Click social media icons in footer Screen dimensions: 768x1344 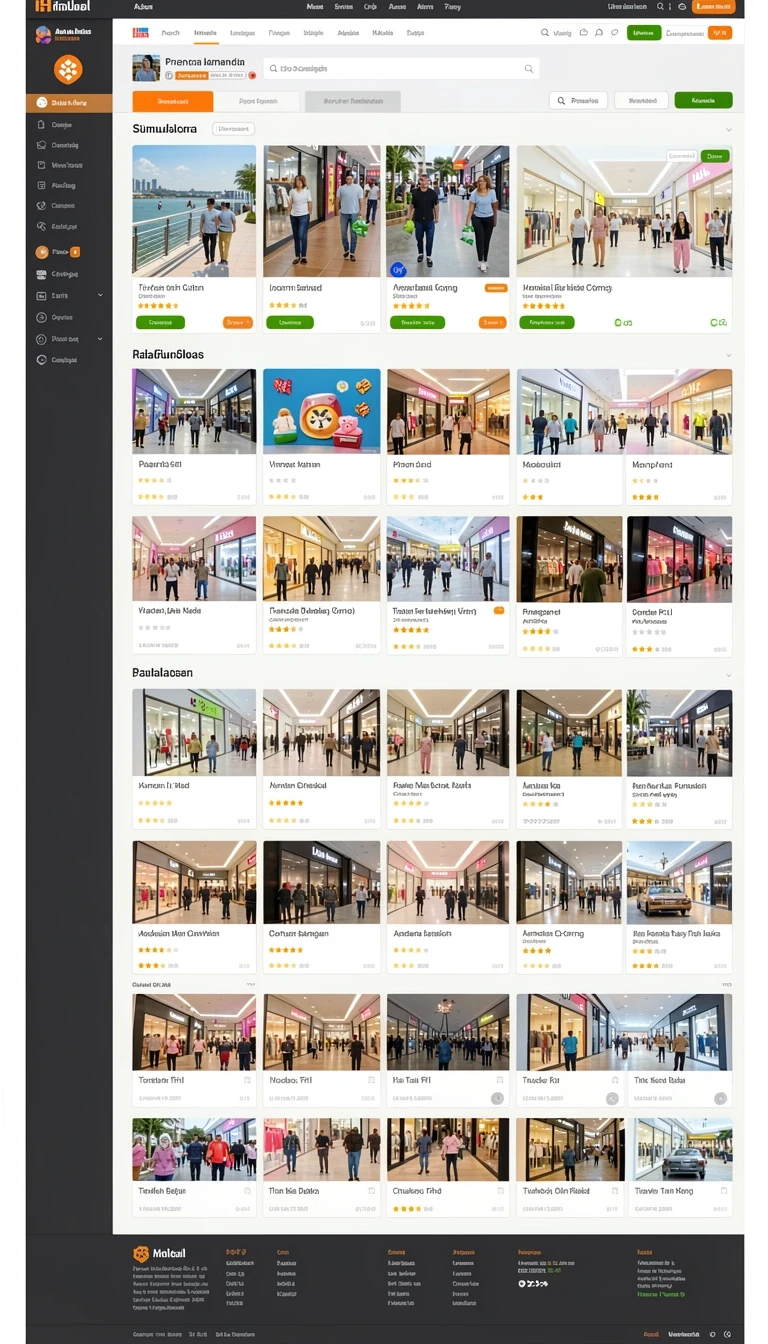(x=533, y=1283)
